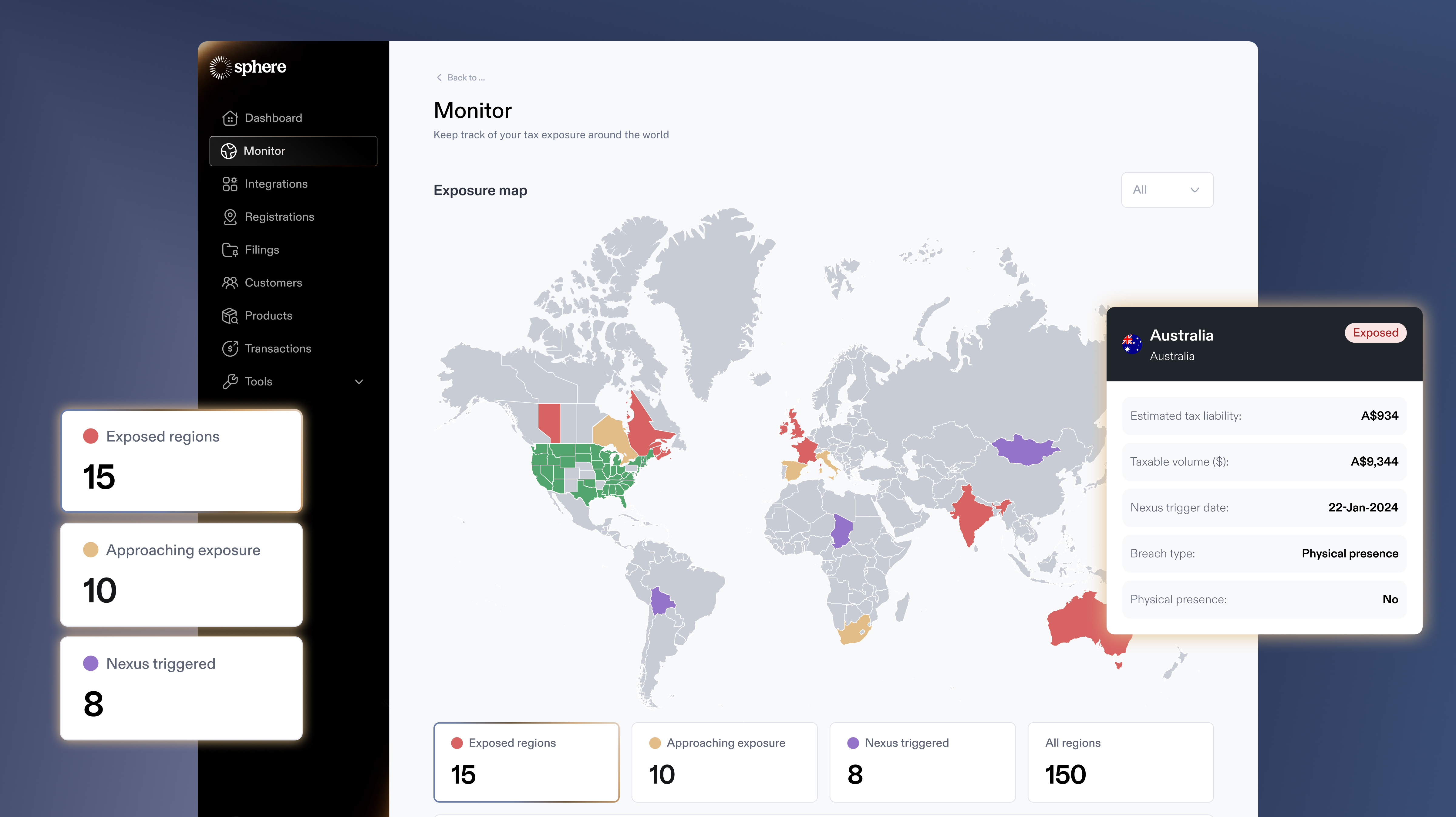Open the Transactions menu entry
This screenshot has width=1456, height=817.
278,348
